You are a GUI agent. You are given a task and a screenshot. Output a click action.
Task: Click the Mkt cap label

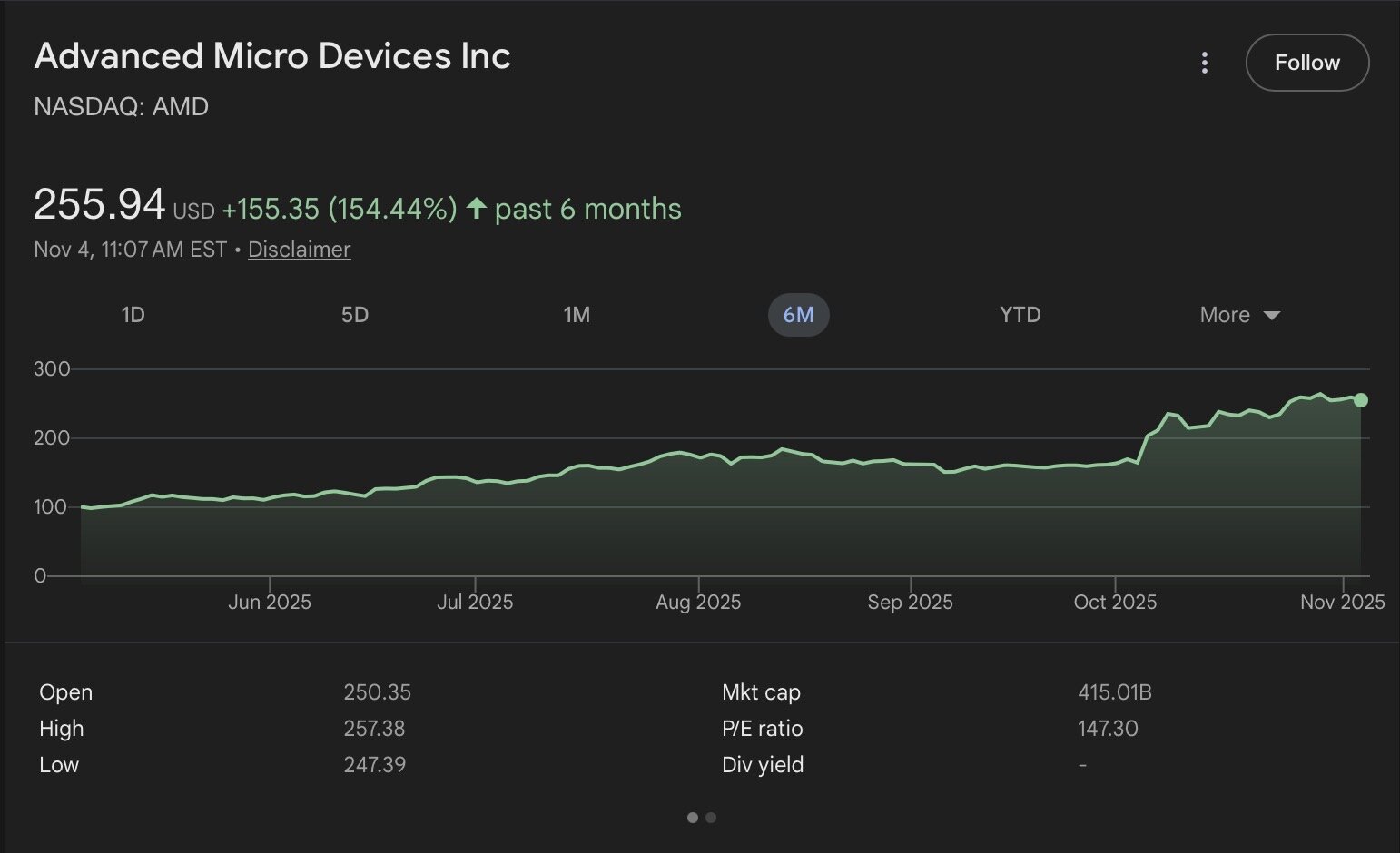click(761, 692)
